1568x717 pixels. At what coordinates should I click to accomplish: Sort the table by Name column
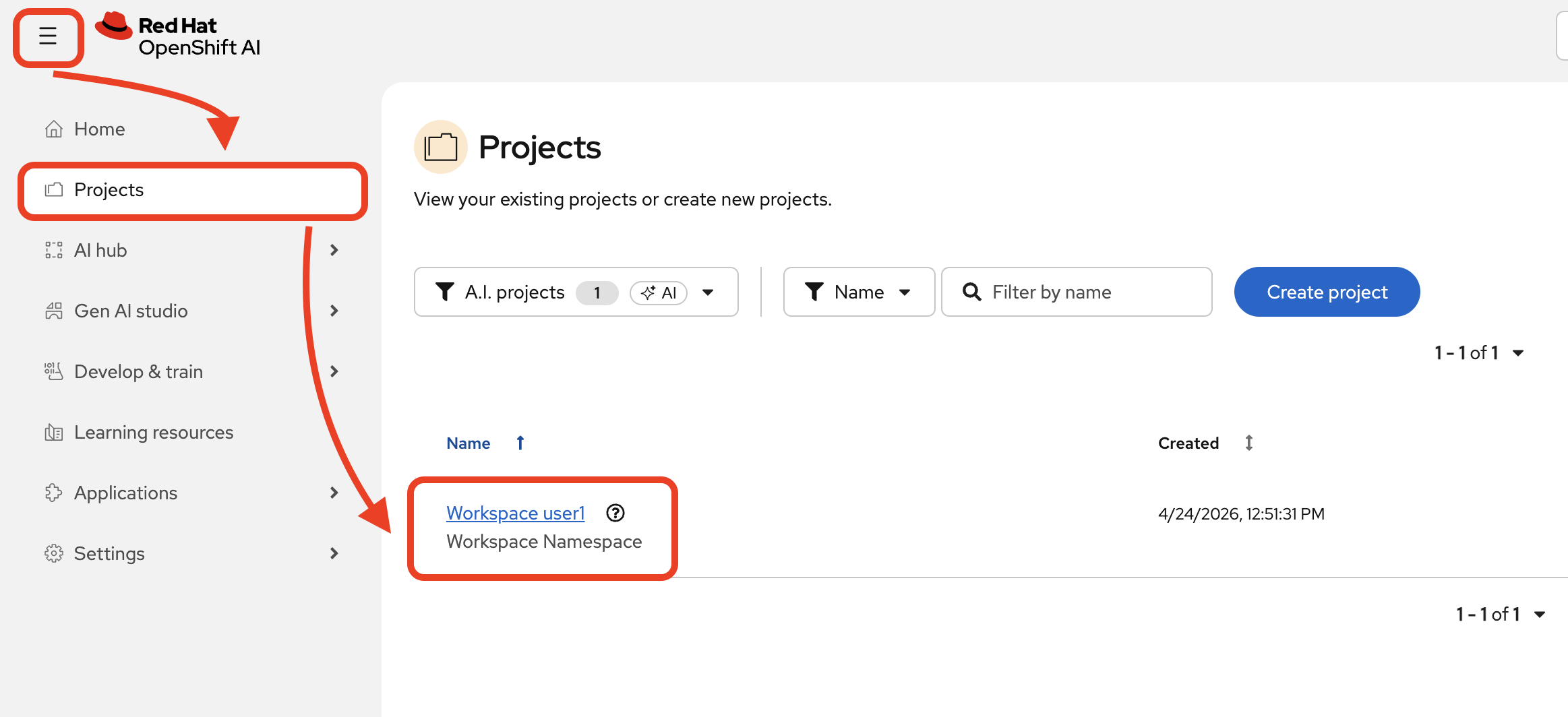485,443
